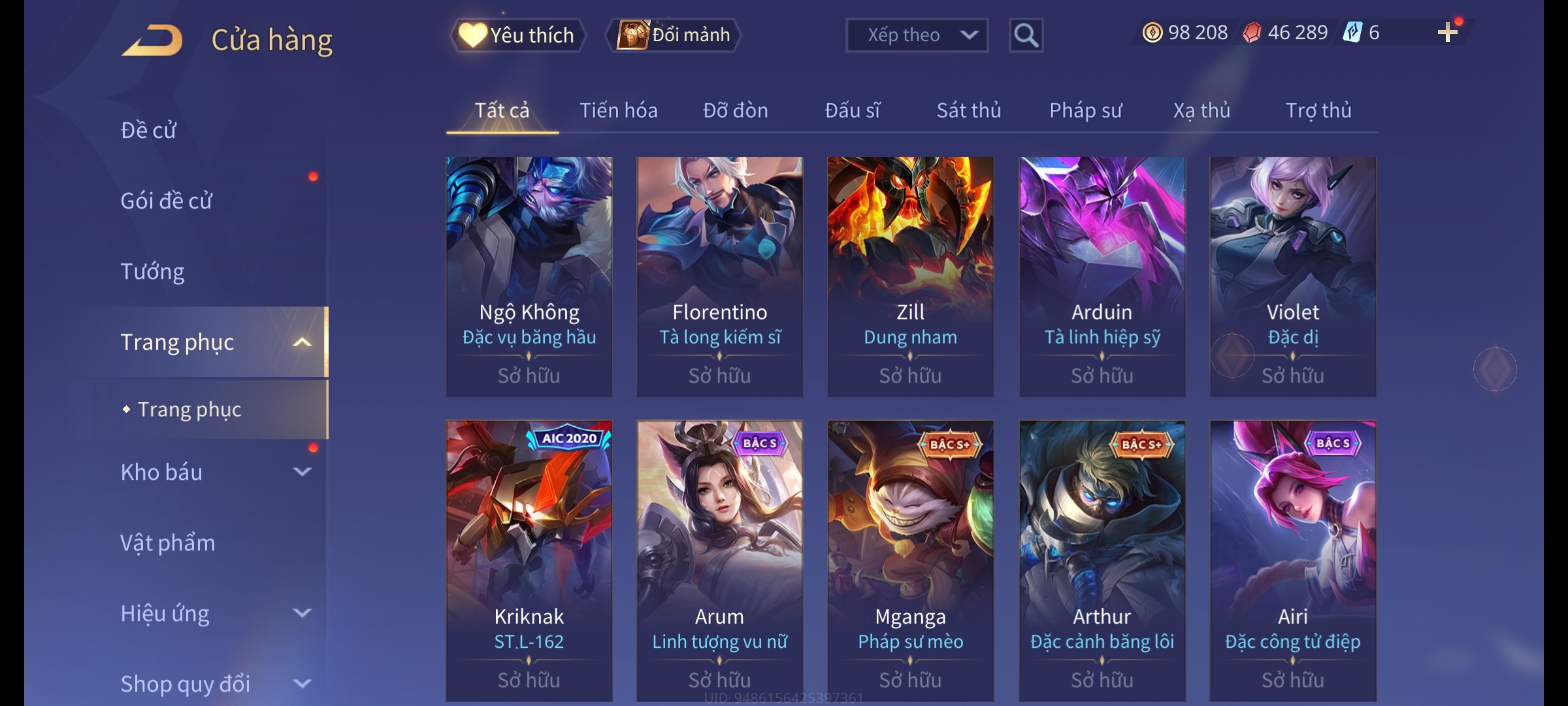Select the Tiến hóa tab

(618, 110)
